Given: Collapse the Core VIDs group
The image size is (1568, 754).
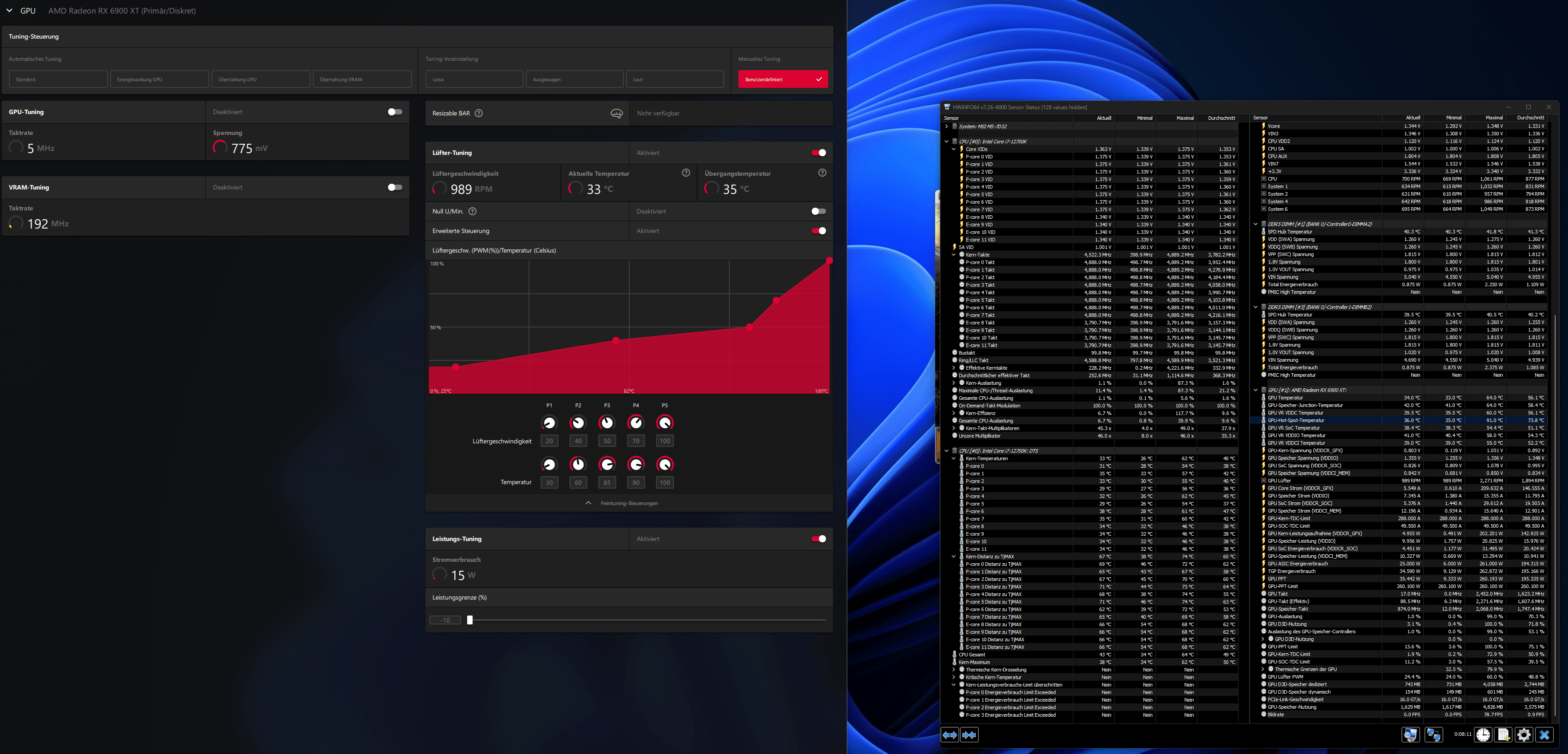Looking at the screenshot, I should 954,149.
